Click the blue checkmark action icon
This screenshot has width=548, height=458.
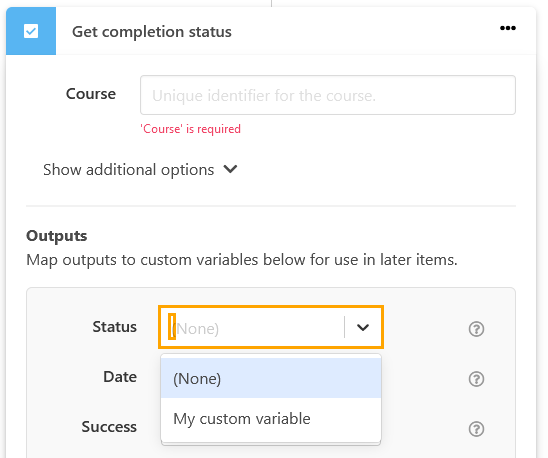tap(31, 31)
